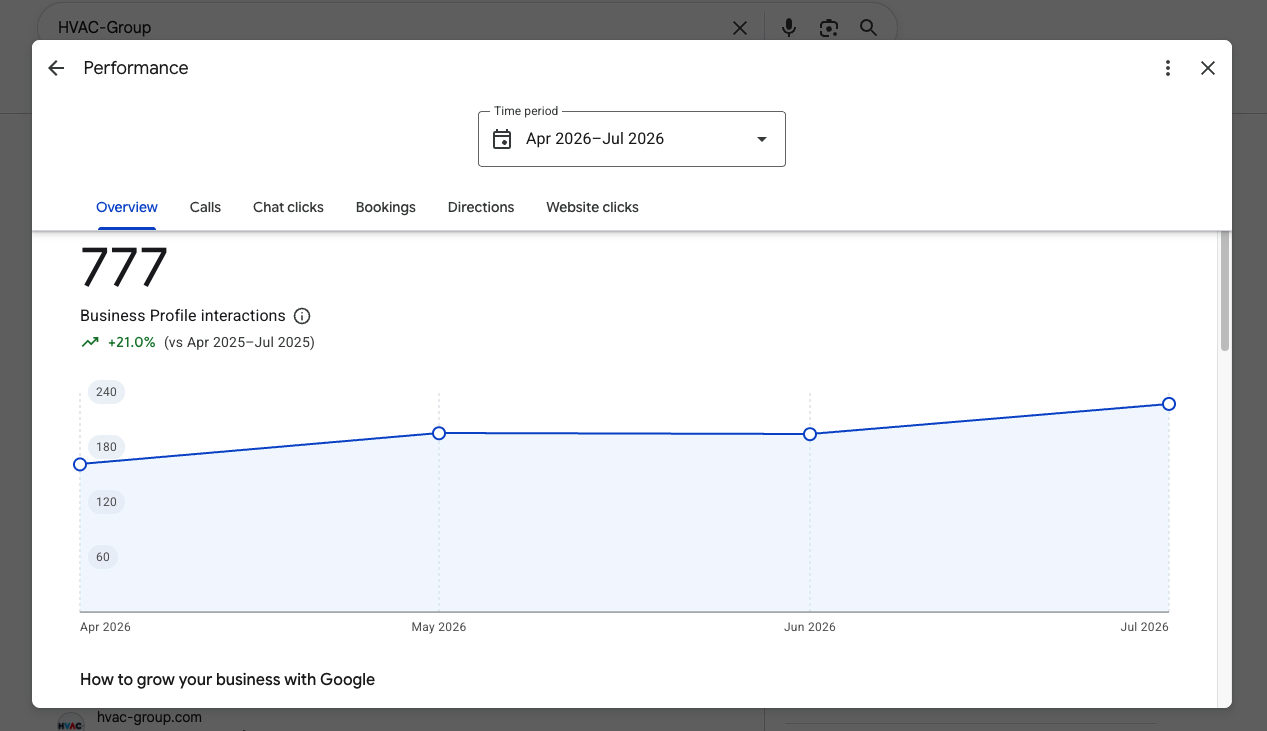Close the Performance dialog
Screen dimensions: 1267x731
1208,68
